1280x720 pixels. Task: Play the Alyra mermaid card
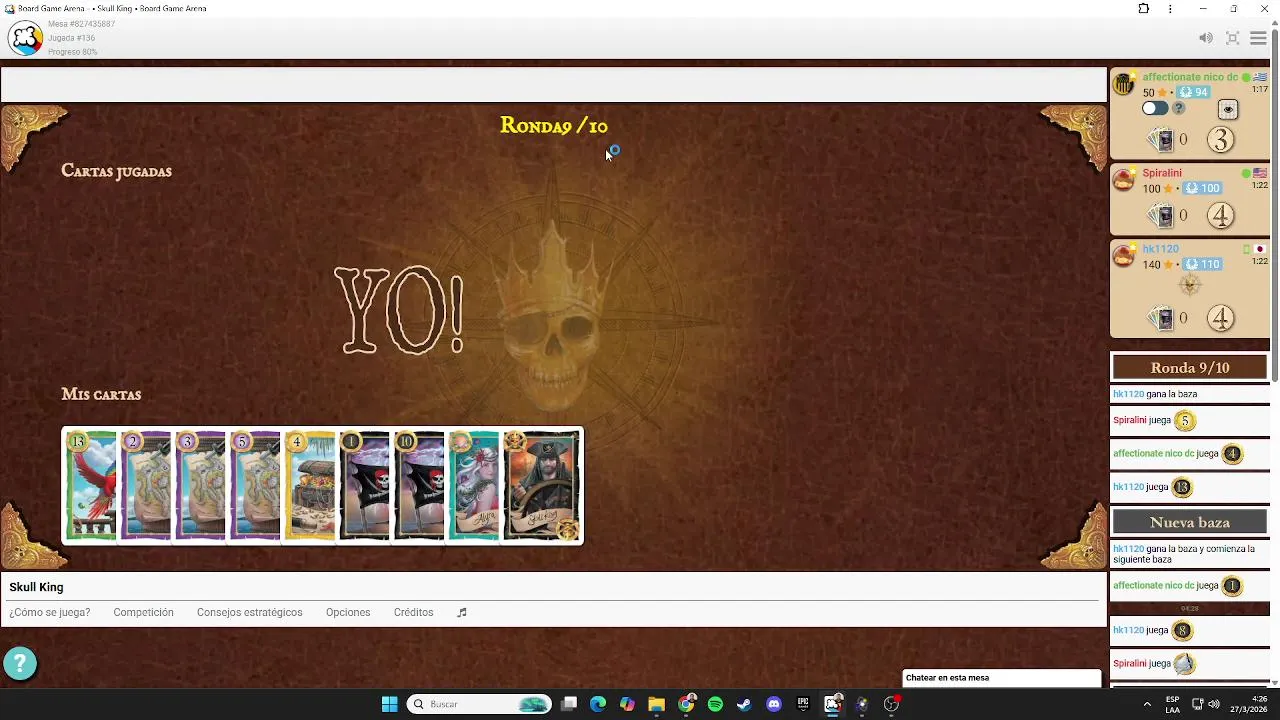click(x=474, y=486)
